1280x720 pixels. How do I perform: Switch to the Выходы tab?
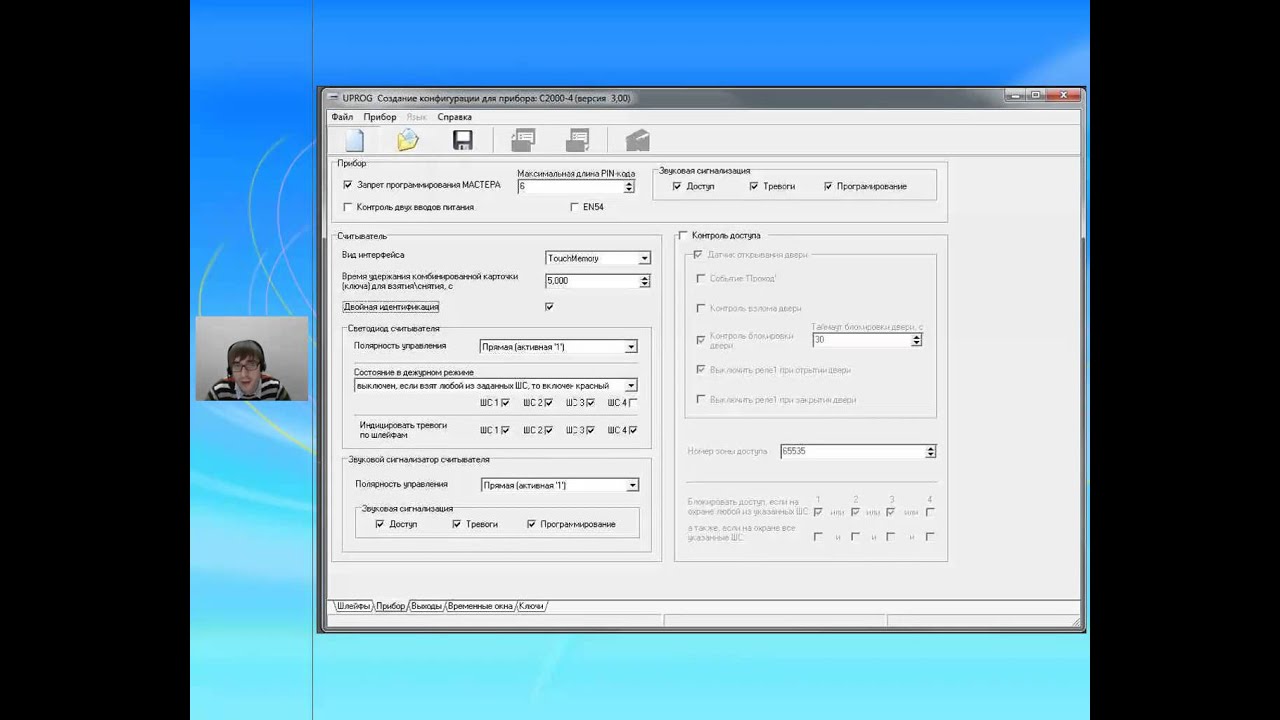pyautogui.click(x=427, y=606)
